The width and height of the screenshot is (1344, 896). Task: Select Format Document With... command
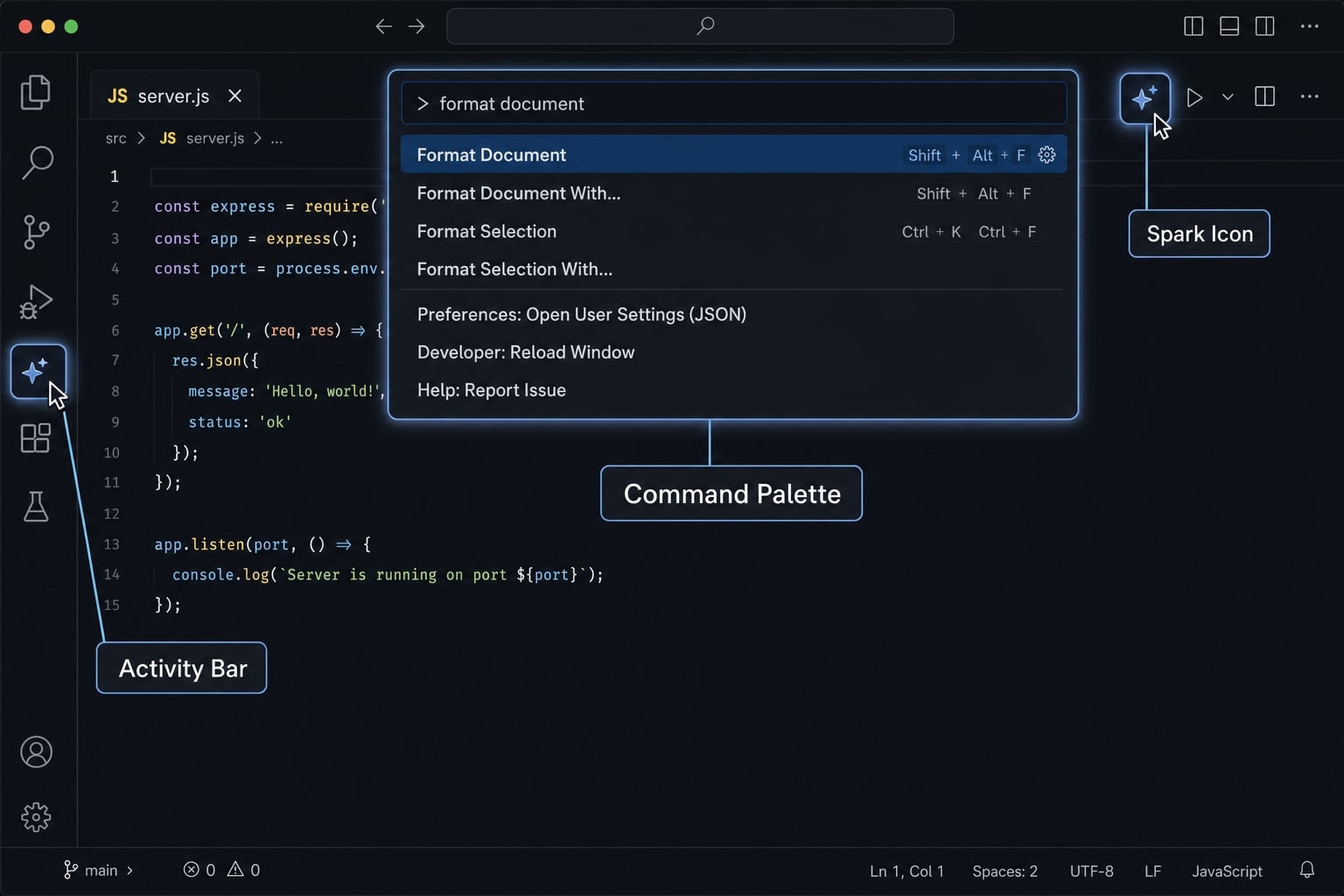(x=734, y=193)
